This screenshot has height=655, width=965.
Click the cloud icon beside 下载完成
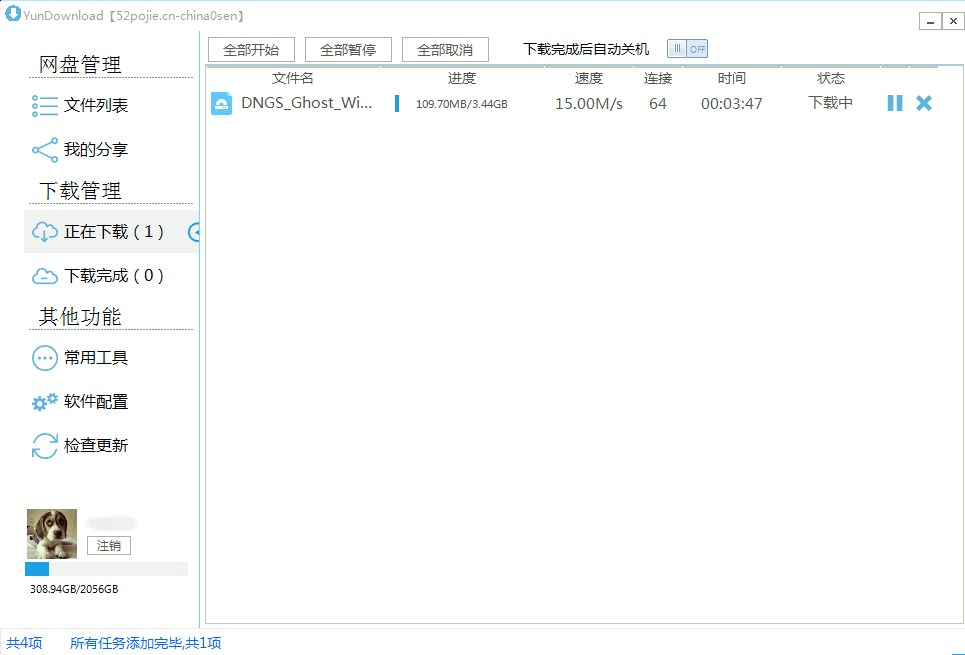pyautogui.click(x=44, y=276)
